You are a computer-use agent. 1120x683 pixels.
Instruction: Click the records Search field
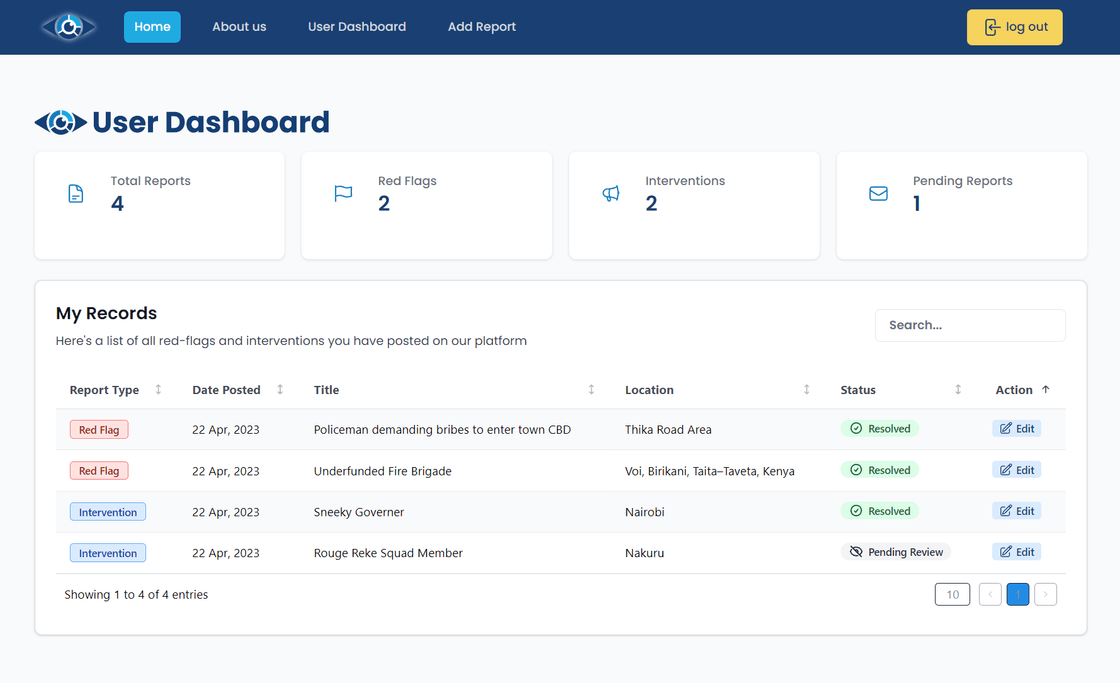pos(970,325)
